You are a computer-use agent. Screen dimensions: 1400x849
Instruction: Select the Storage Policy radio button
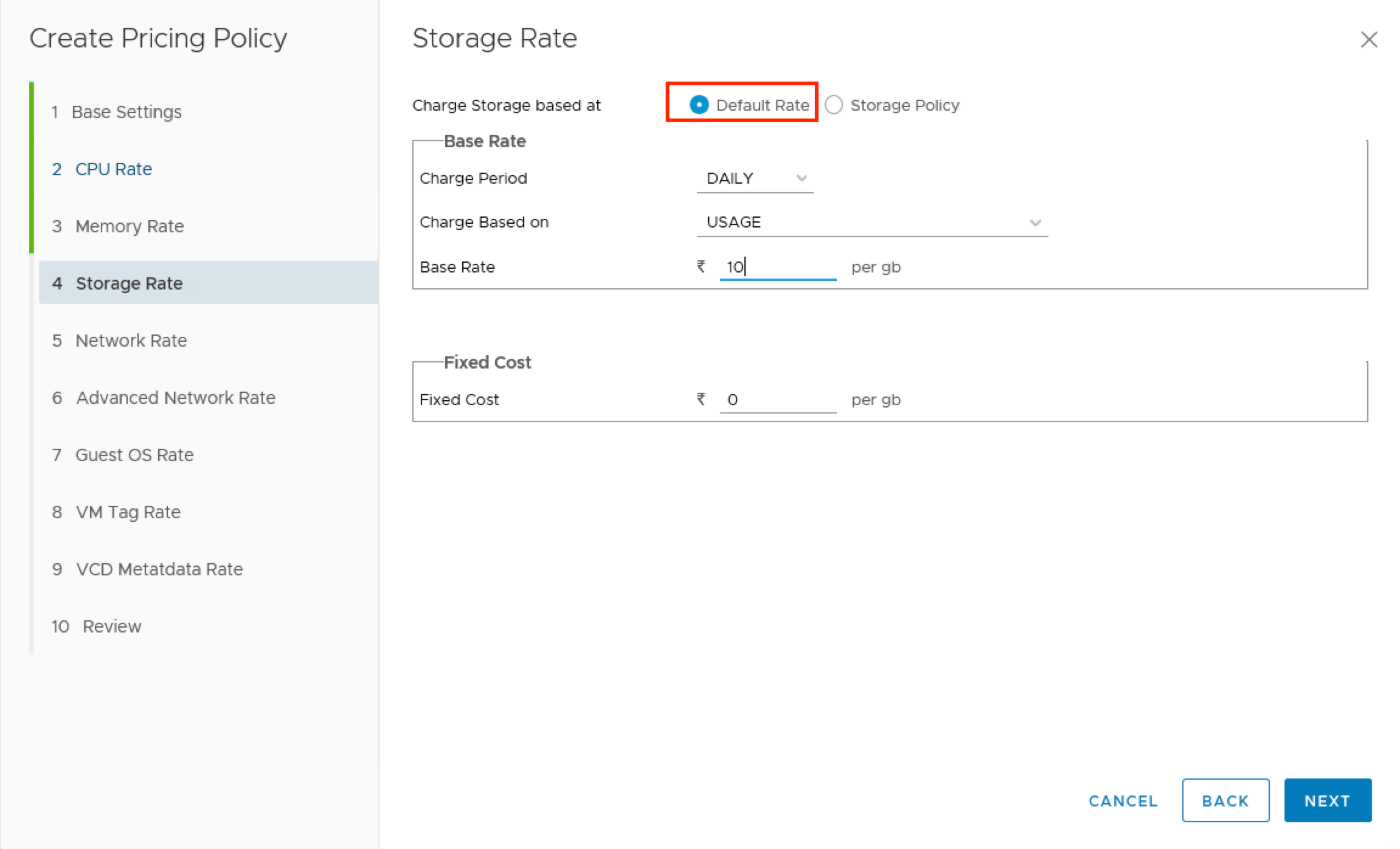pyautogui.click(x=834, y=105)
